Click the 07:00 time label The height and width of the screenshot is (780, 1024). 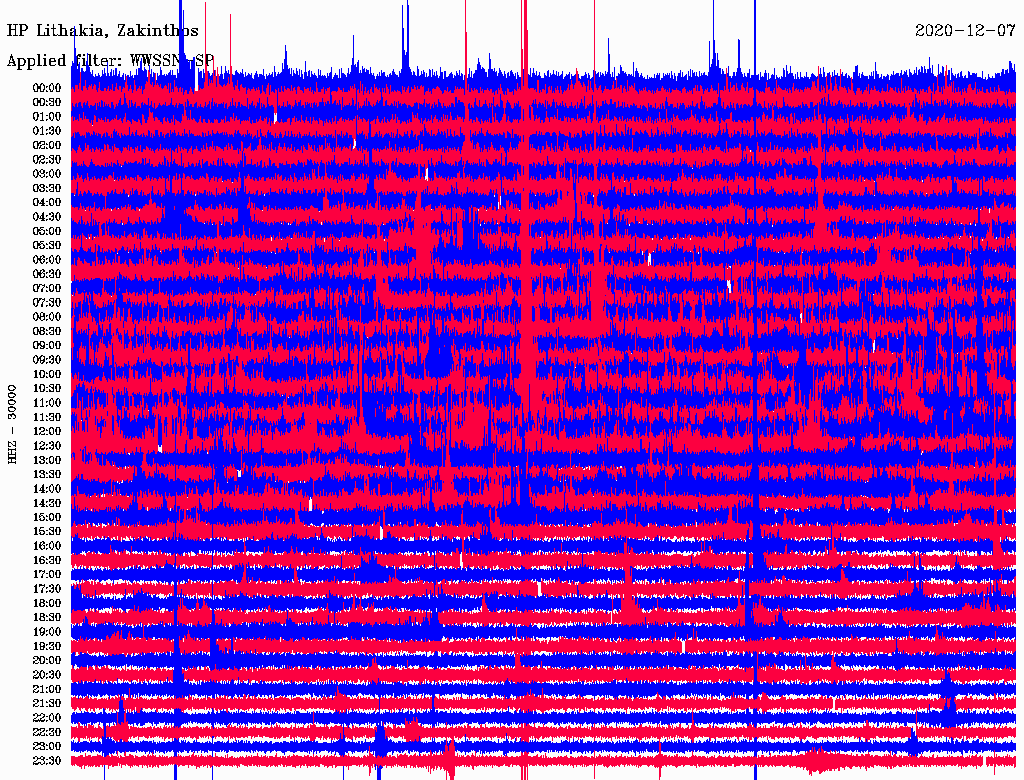coord(47,288)
